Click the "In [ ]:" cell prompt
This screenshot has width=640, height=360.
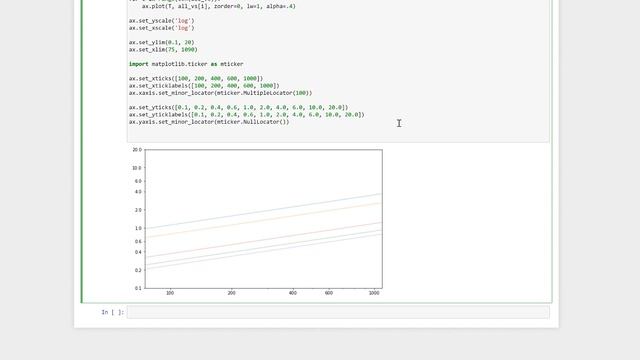click(x=112, y=312)
